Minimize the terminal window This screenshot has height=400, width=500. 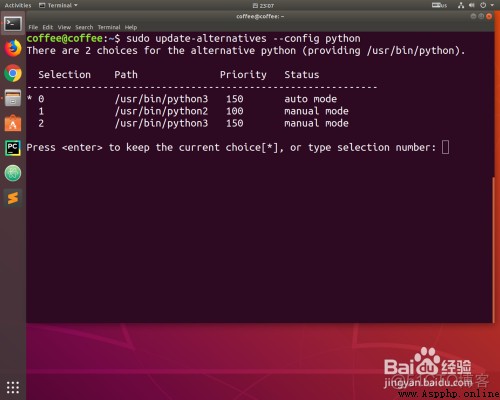[473, 16]
